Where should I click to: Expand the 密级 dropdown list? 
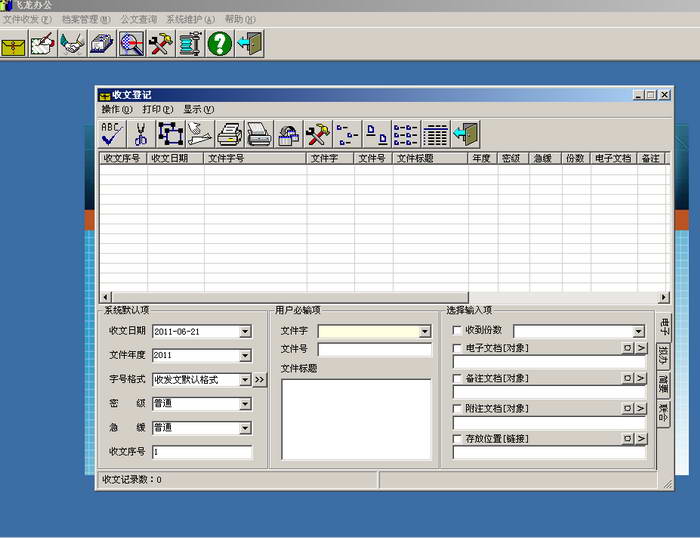click(245, 404)
